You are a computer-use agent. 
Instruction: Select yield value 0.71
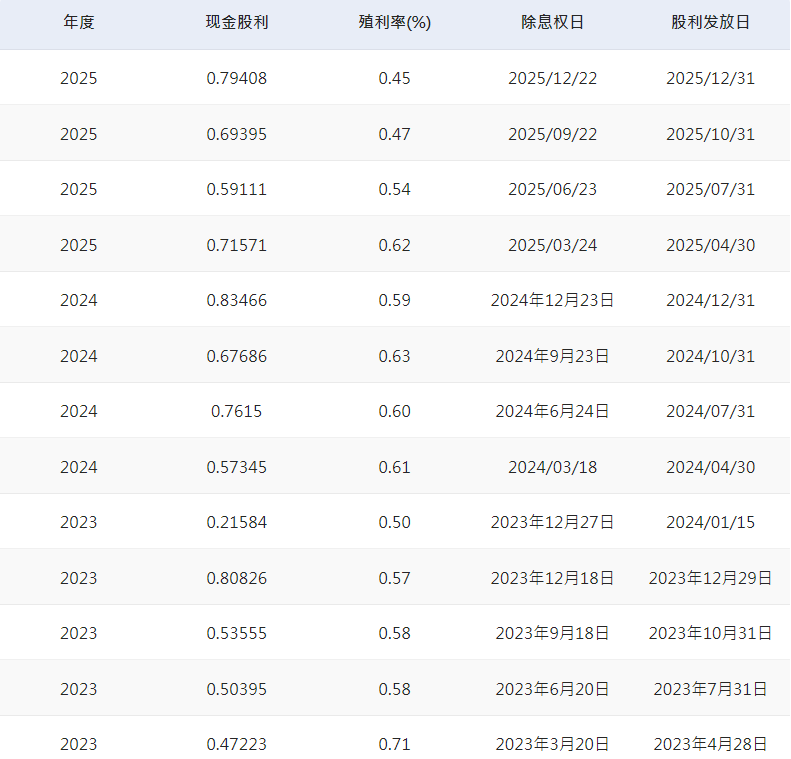point(394,744)
